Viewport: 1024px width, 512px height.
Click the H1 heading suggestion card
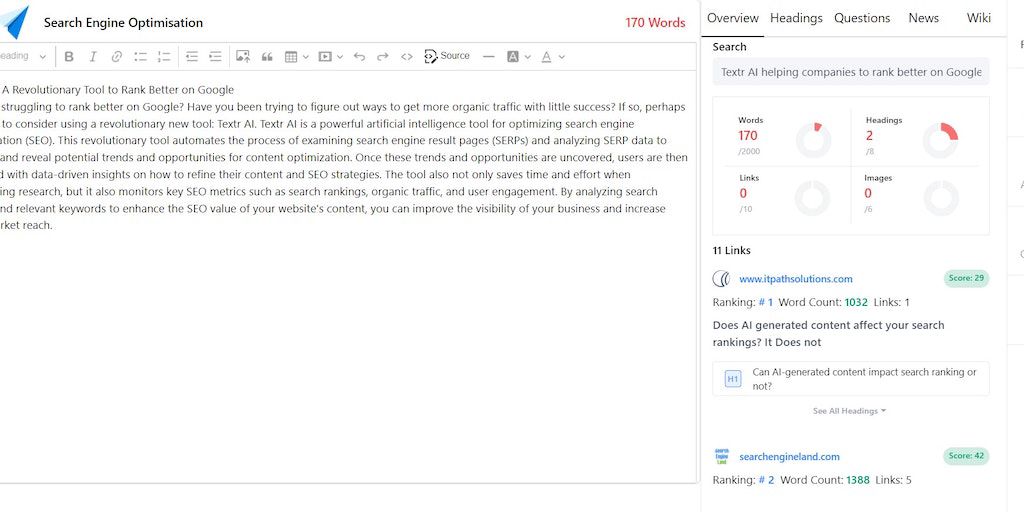tap(851, 379)
